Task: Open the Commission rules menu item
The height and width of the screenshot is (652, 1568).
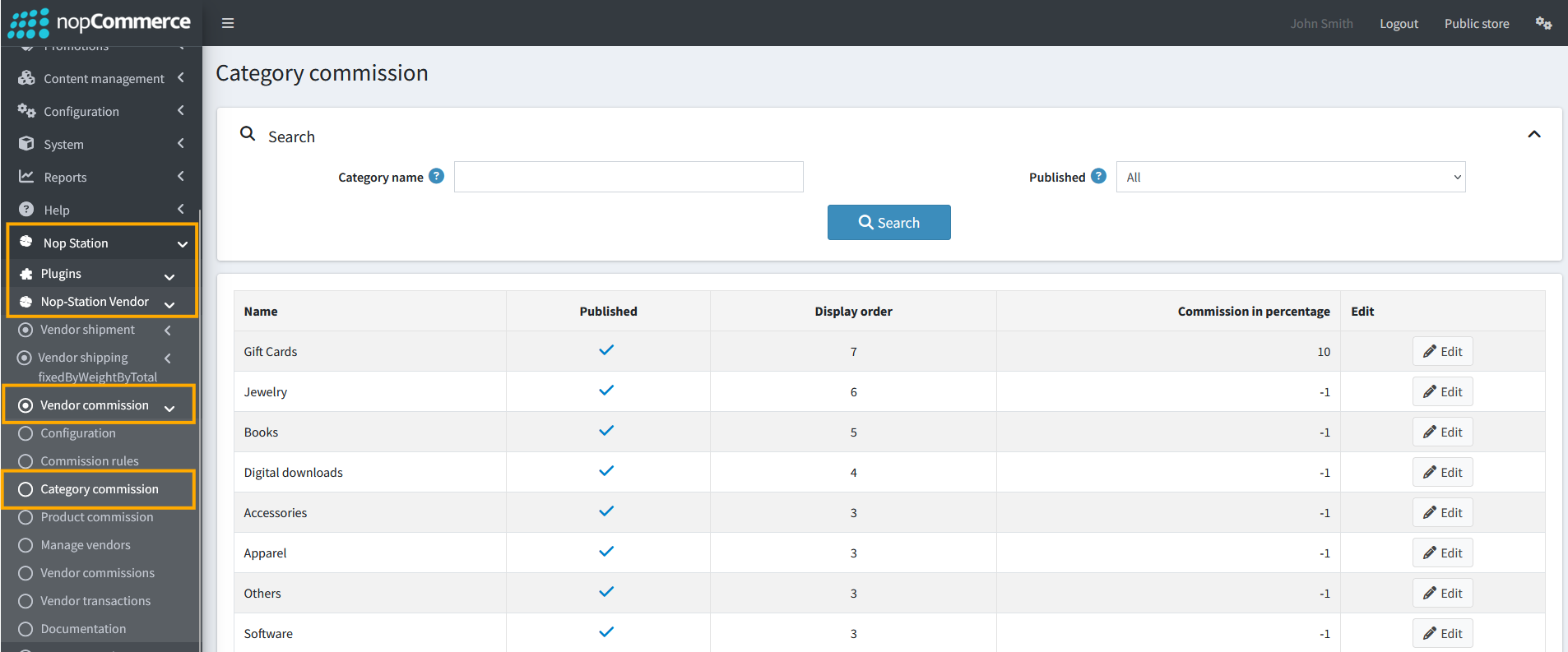Action: pos(90,461)
